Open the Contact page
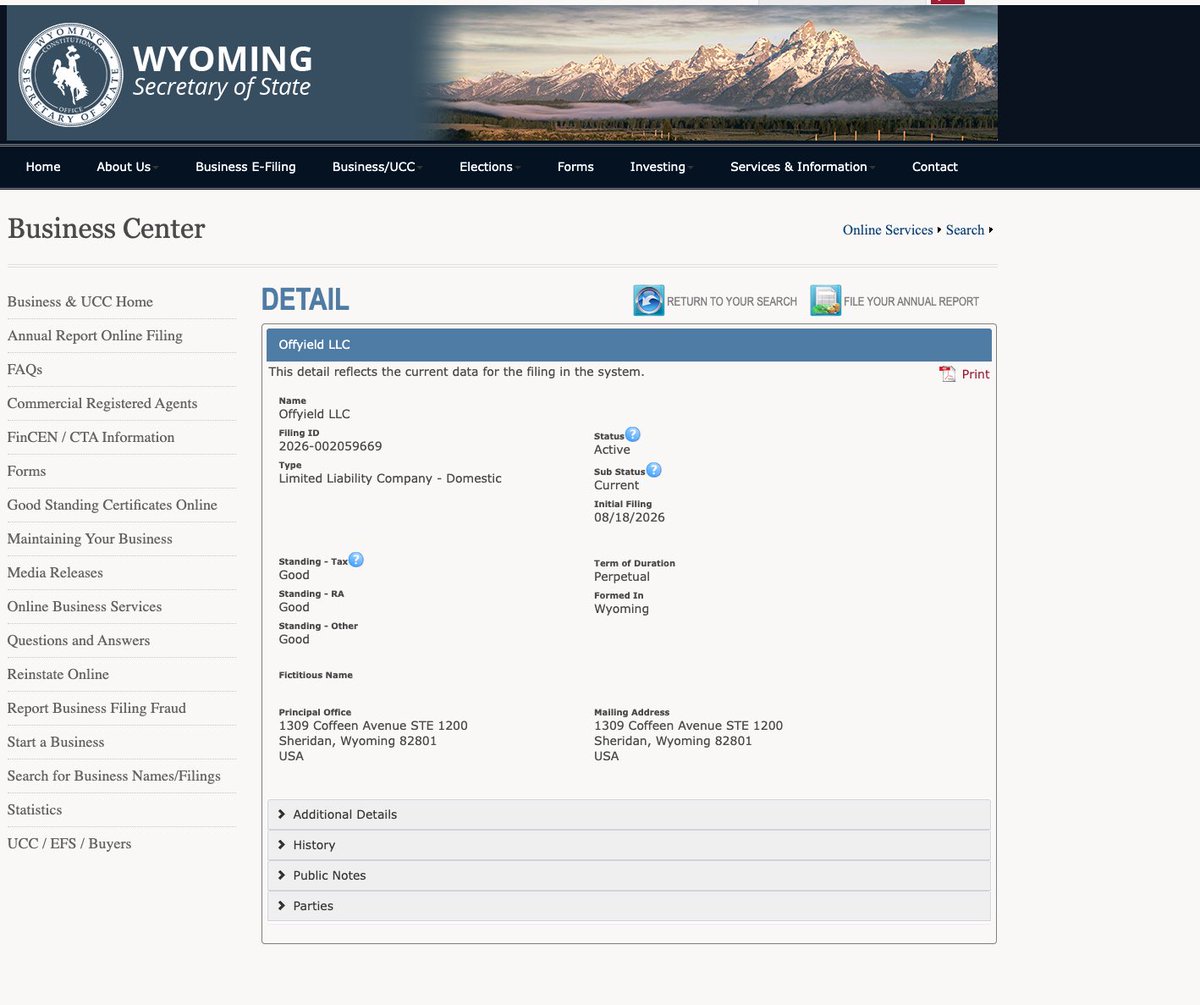Screen dimensions: 1200x1005 [x=935, y=167]
